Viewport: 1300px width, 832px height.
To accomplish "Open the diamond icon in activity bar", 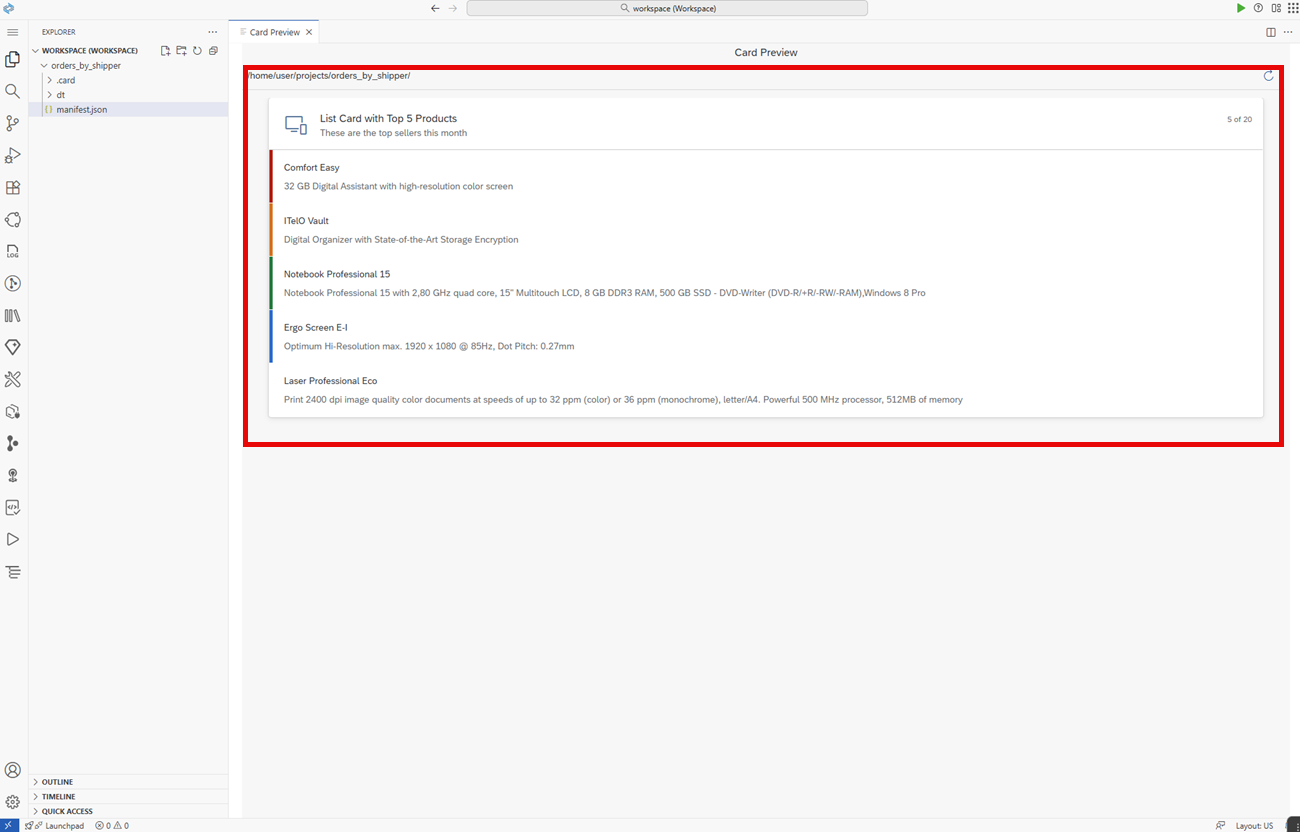I will (13, 347).
